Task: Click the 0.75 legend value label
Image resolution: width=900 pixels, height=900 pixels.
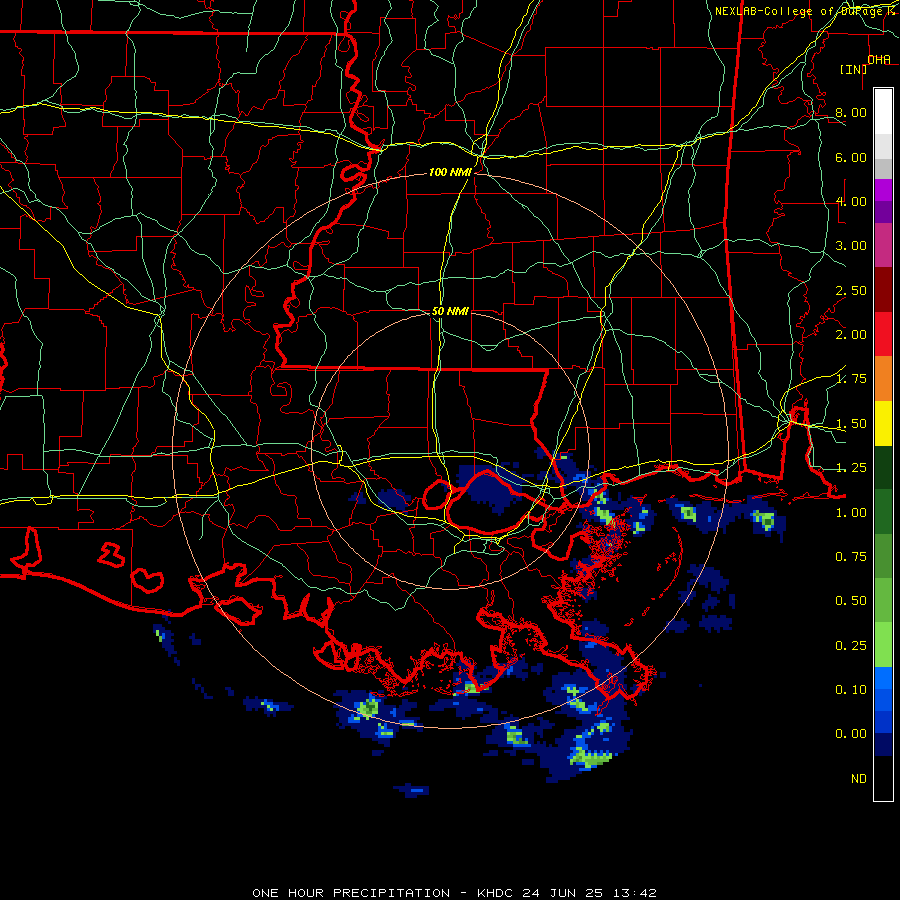Action: tap(851, 557)
